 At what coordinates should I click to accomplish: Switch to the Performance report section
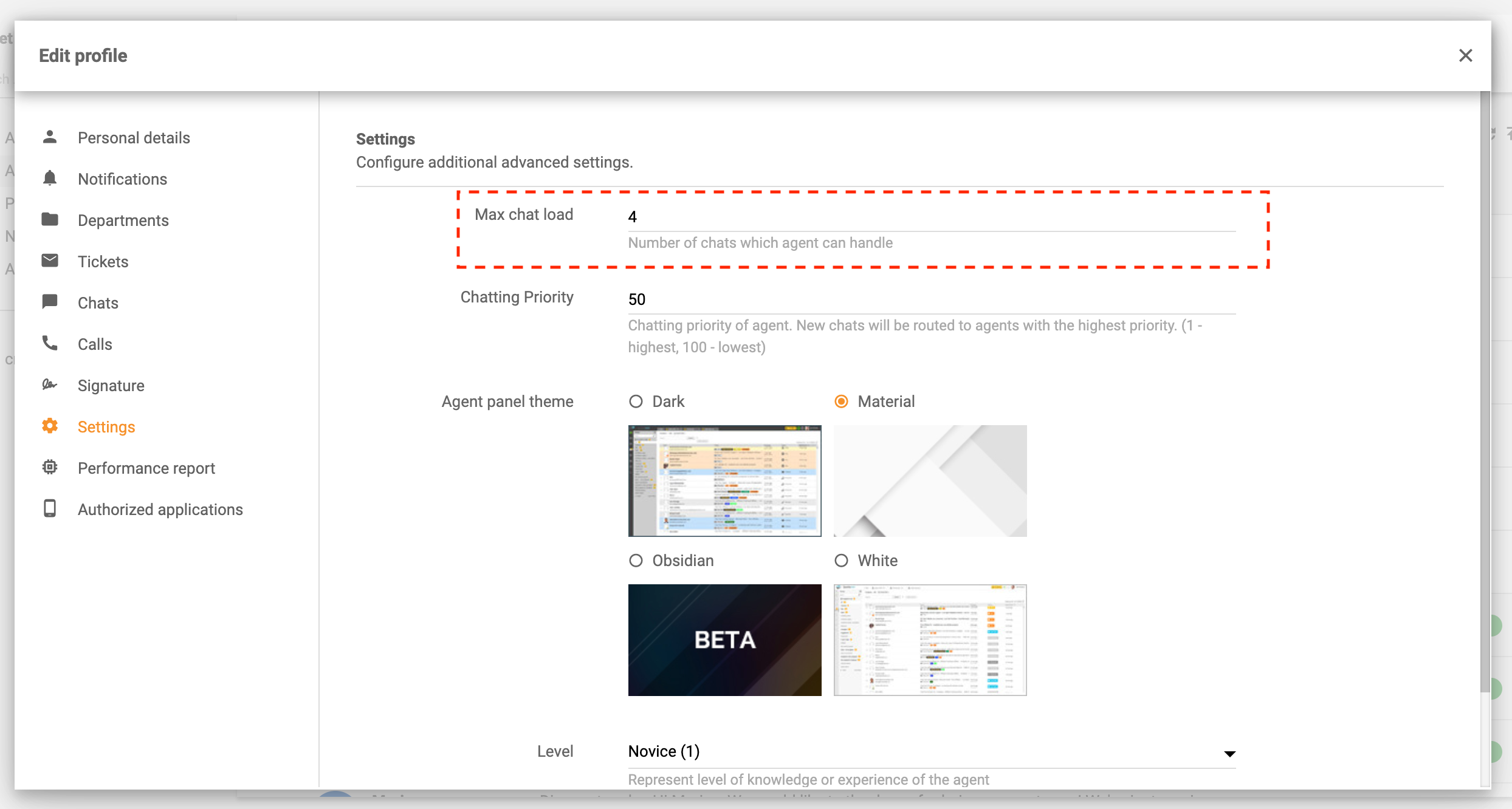[146, 467]
